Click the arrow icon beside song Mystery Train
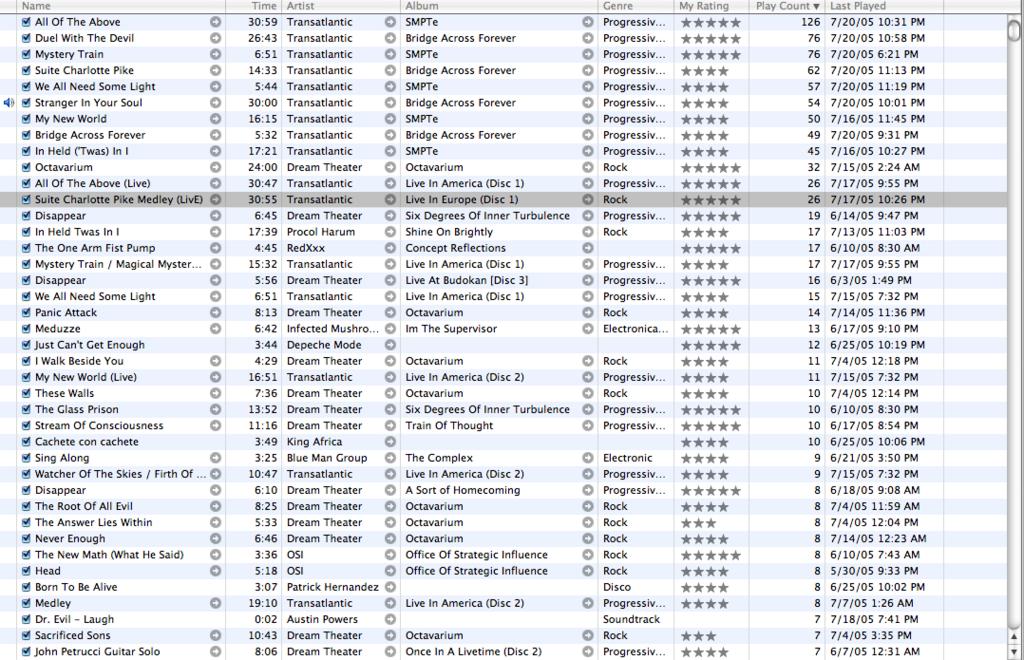 (x=216, y=54)
